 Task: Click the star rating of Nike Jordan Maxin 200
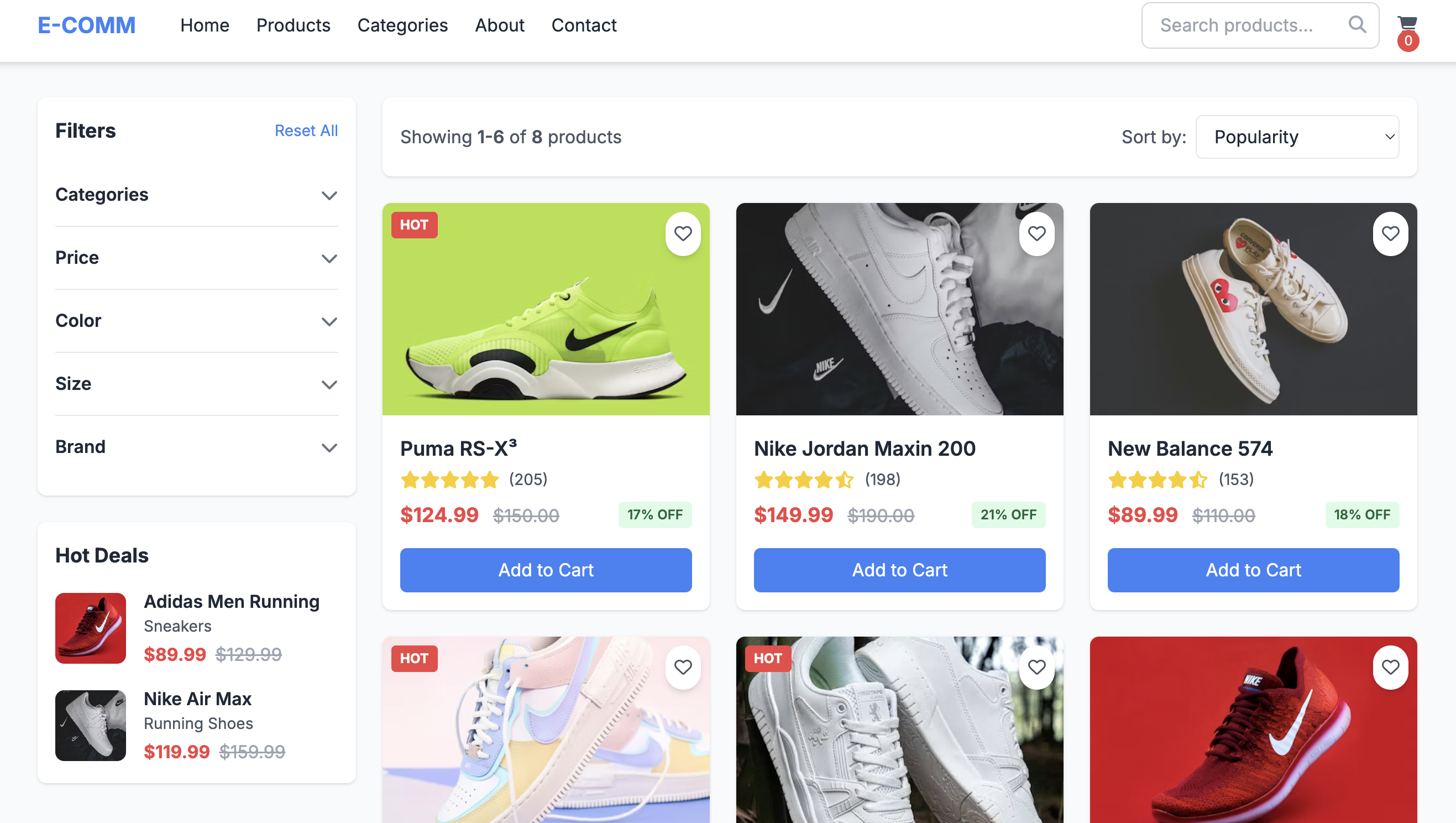(803, 480)
